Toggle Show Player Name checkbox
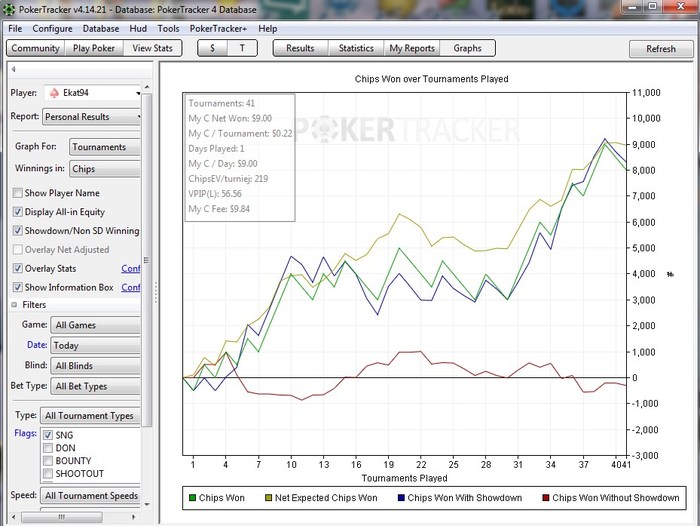 point(17,193)
